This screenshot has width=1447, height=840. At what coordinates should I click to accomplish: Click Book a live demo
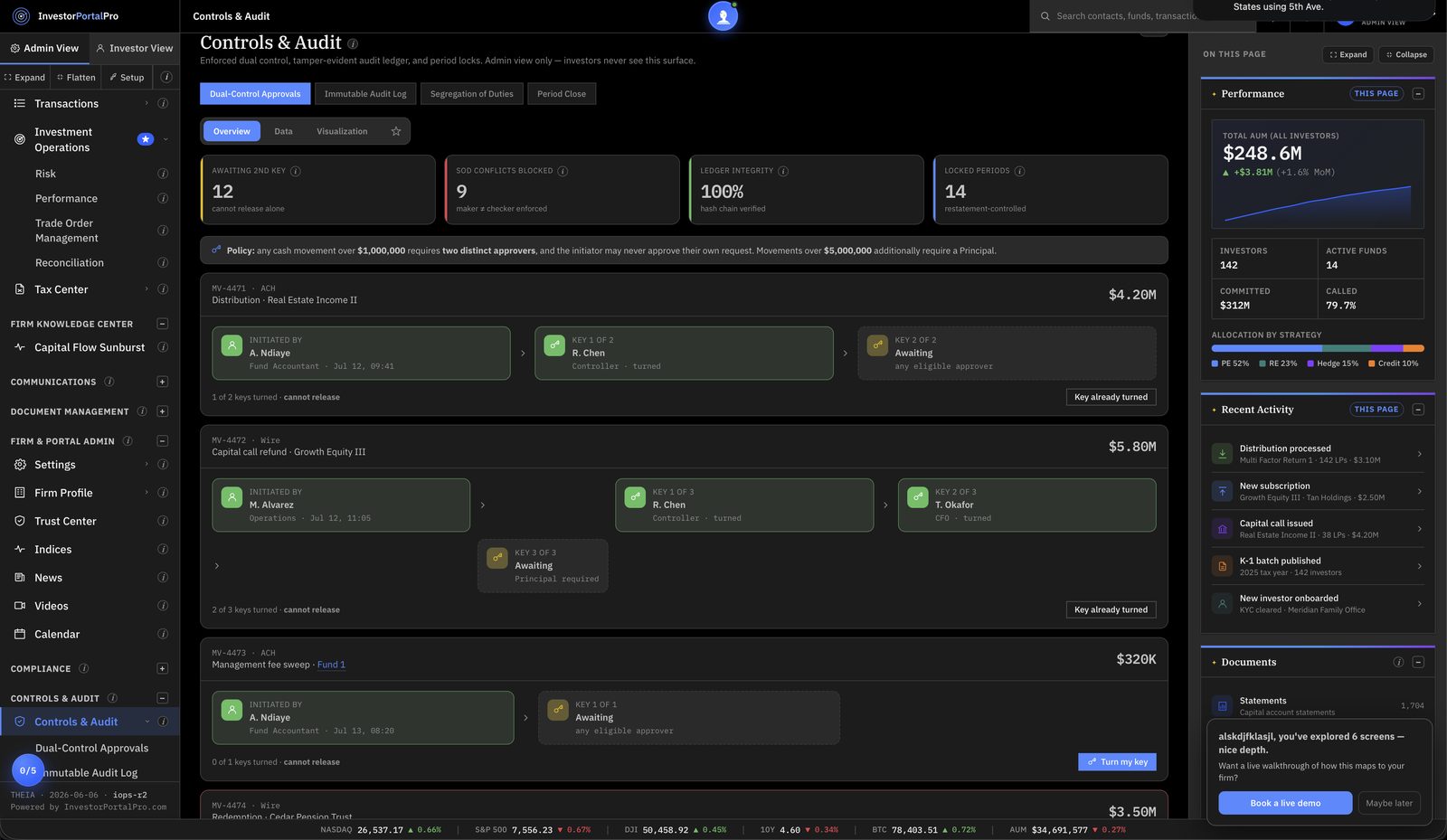coord(1285,803)
